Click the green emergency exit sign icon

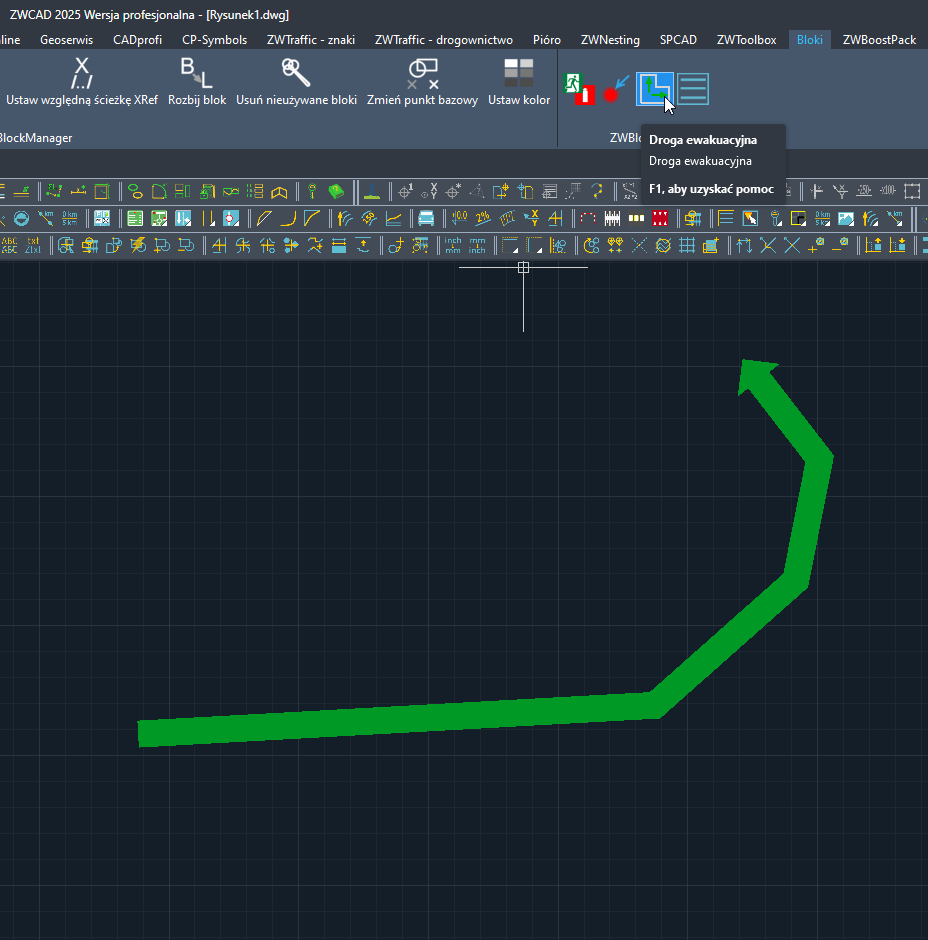[580, 89]
